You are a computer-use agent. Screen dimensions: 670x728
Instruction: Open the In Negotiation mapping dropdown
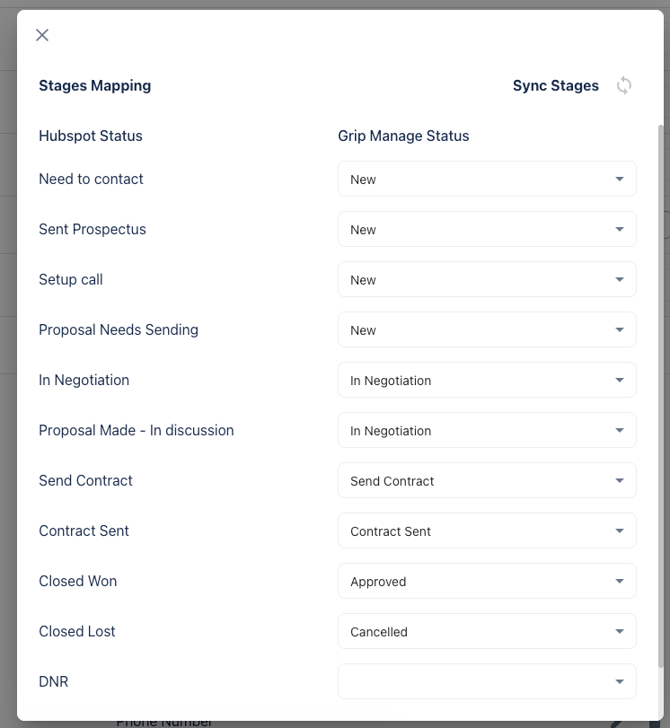pos(486,381)
